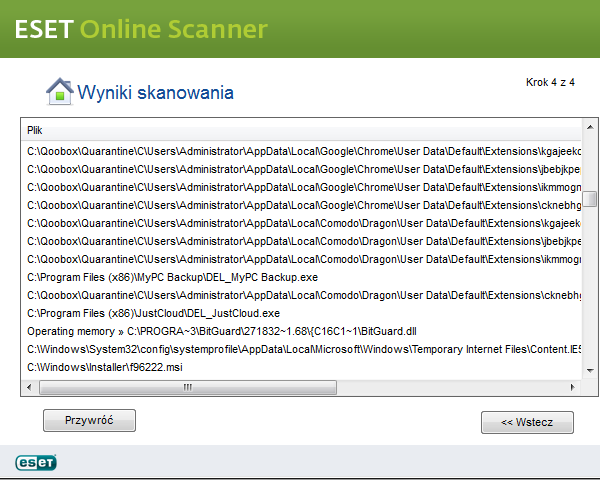Screen dimensions: 600x480
Task: Click the Przywróć button
Action: point(89,420)
